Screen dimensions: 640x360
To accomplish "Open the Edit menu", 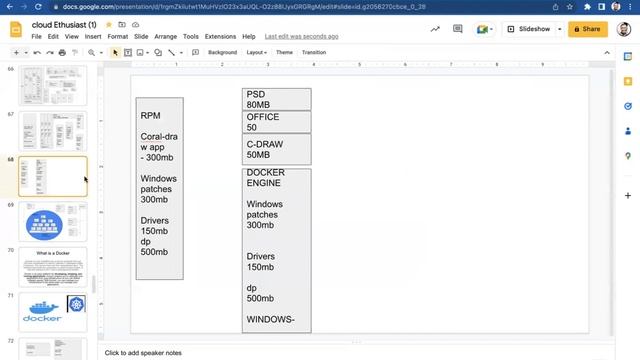I will (53, 37).
